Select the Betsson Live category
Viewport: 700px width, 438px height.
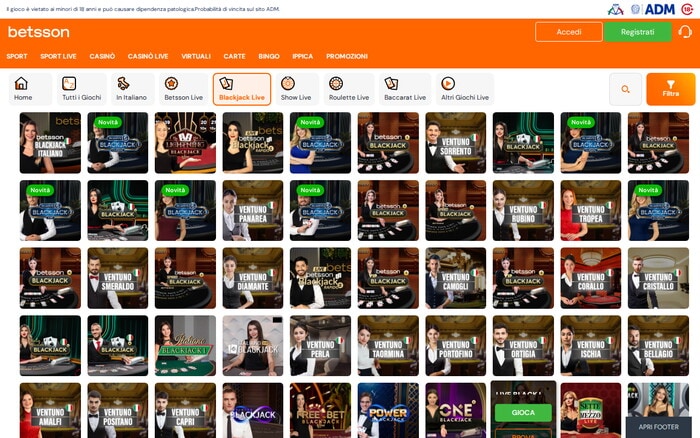click(183, 89)
